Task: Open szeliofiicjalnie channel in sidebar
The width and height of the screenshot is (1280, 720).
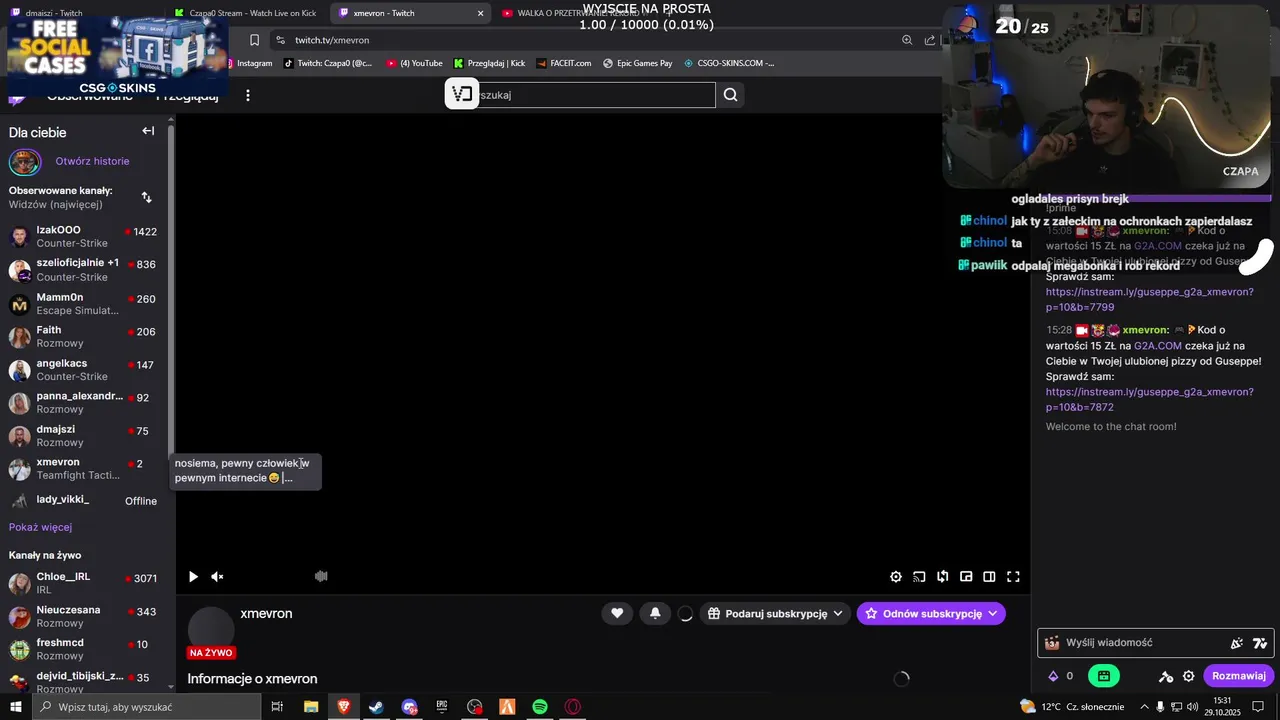Action: coord(85,270)
